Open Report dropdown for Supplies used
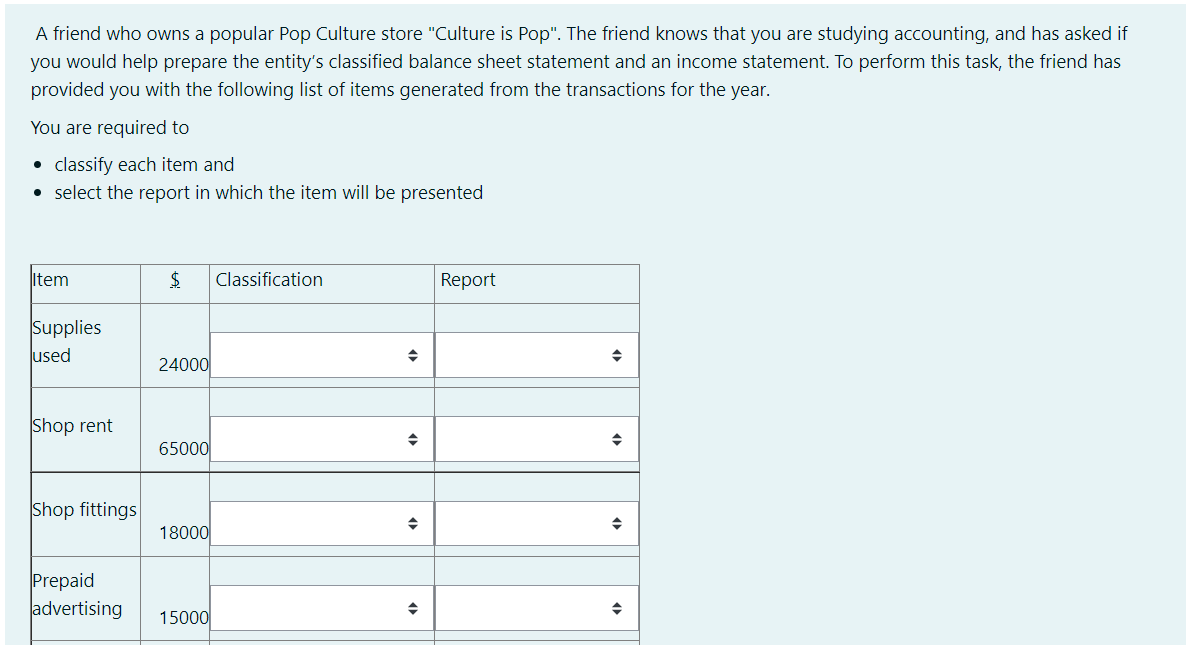Screen dimensions: 1186x645 coord(536,355)
